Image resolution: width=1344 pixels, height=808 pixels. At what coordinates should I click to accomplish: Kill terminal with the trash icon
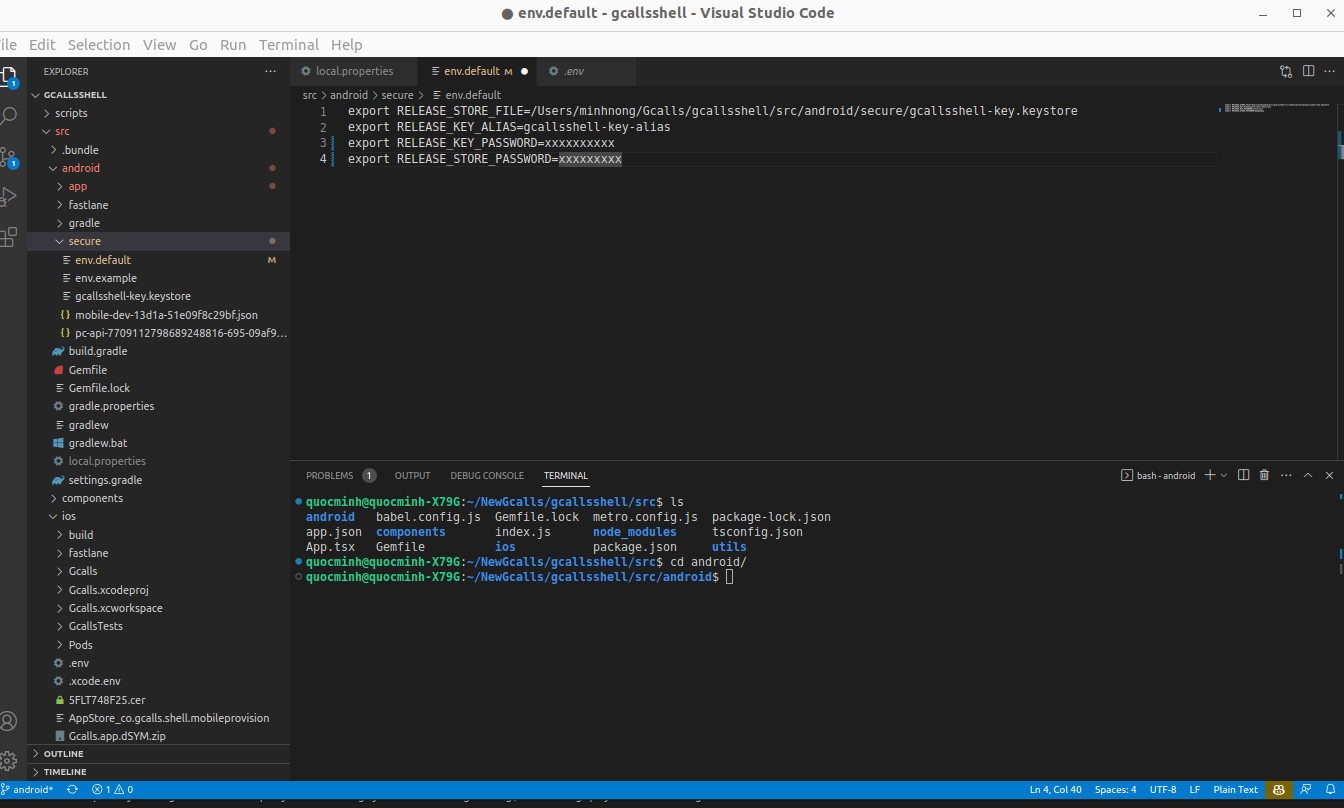[1264, 476]
